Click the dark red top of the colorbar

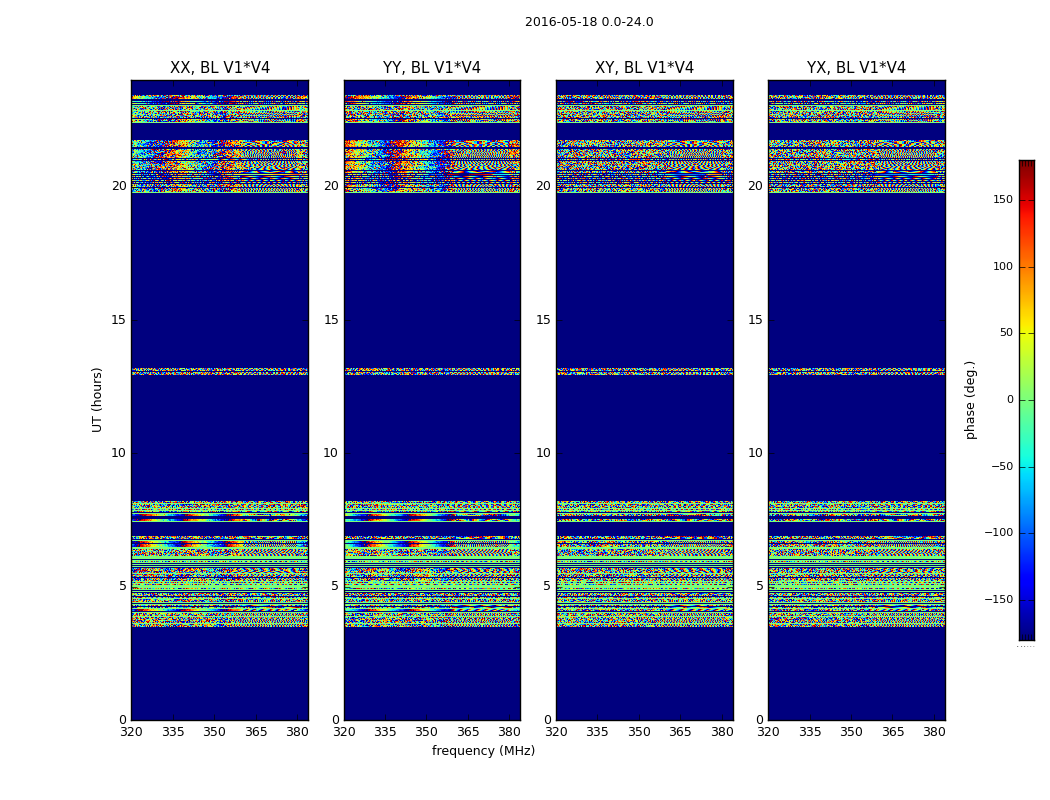[x=1026, y=165]
